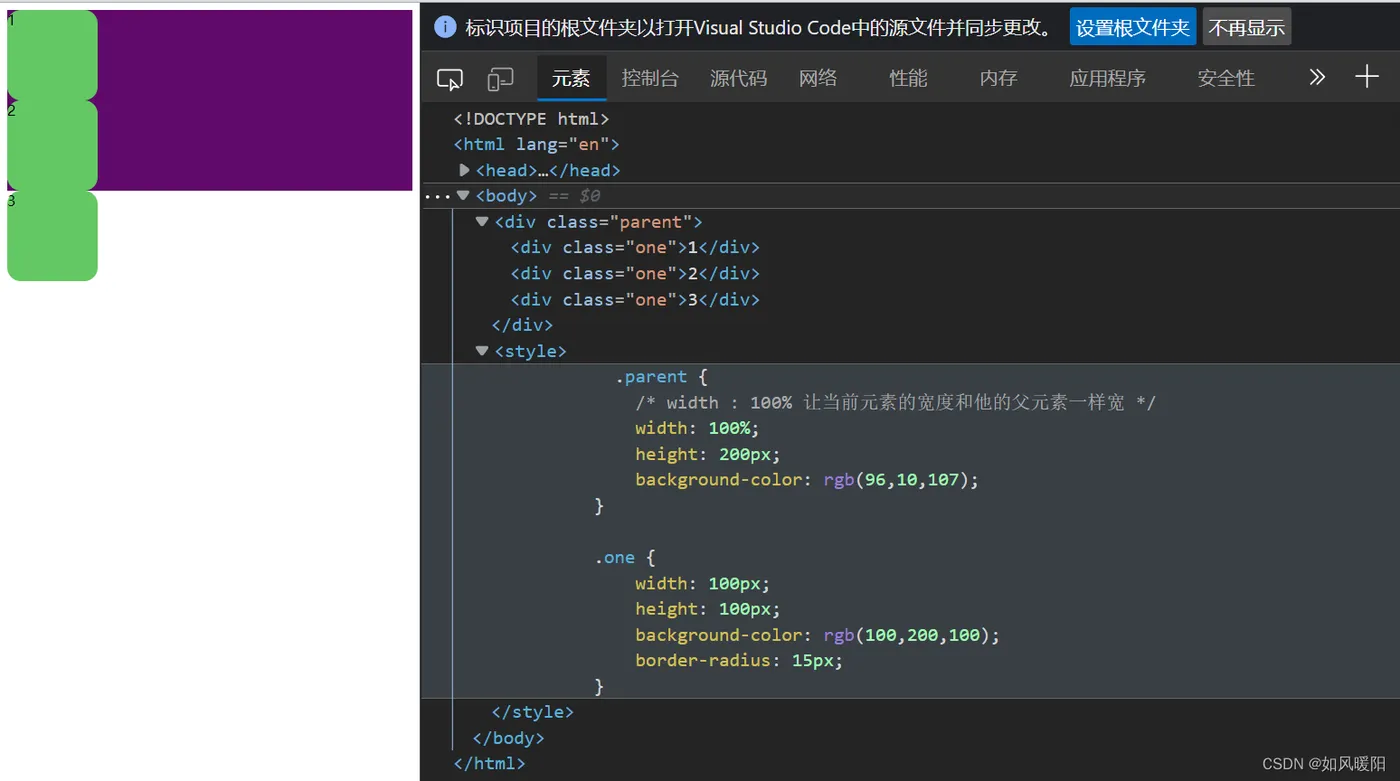Select the div one node containing 1
1400x781 pixels.
pyautogui.click(x=635, y=247)
